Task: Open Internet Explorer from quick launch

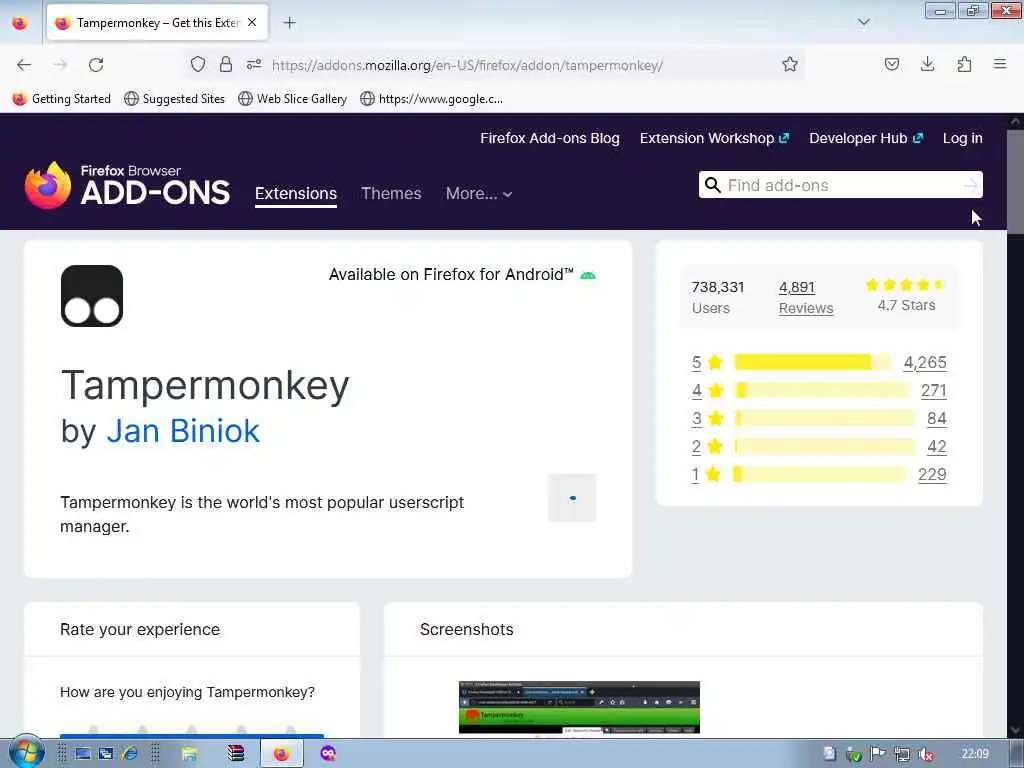Action: [x=129, y=754]
